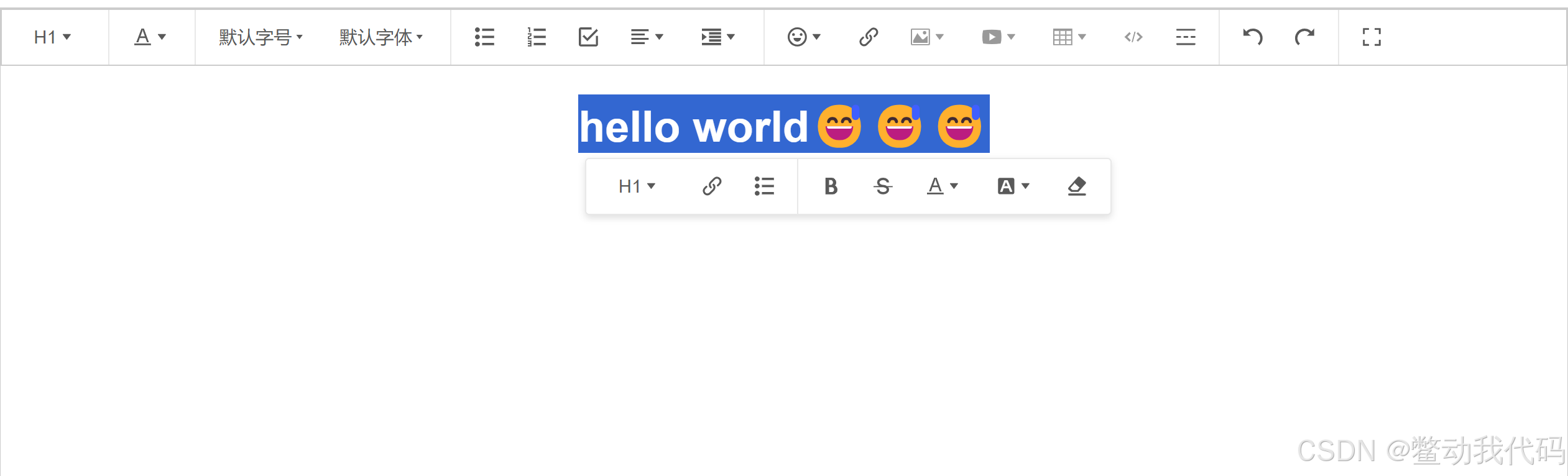
Task: Open the insert video dropdown
Action: (998, 37)
